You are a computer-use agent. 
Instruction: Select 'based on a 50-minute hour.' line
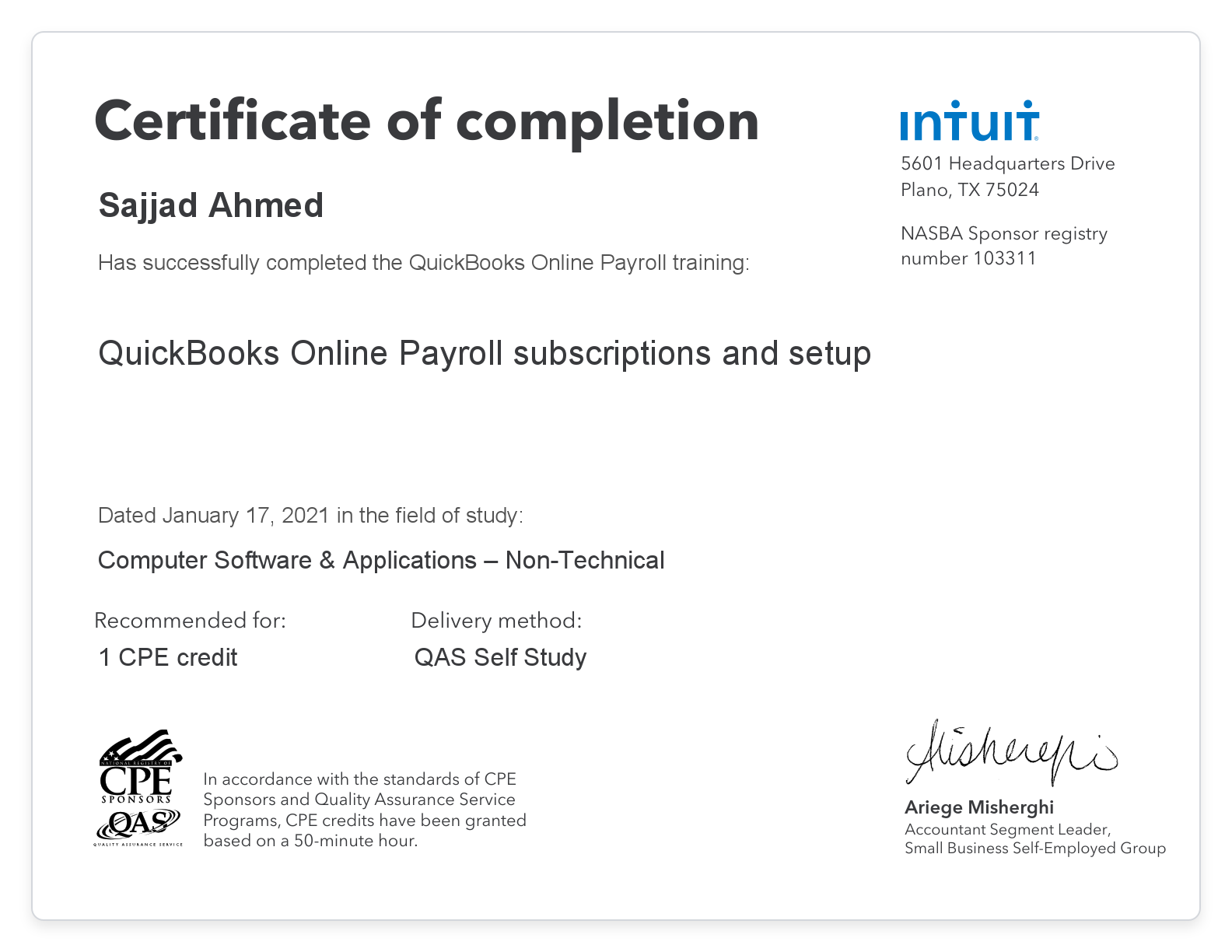310,841
